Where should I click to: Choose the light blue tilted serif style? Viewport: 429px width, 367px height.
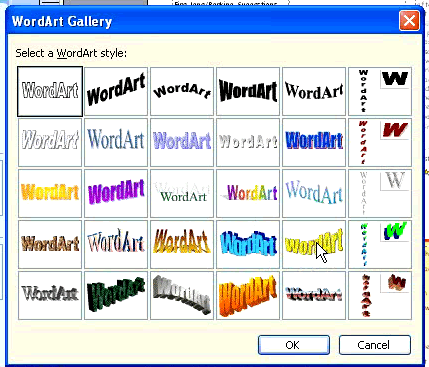pos(314,193)
